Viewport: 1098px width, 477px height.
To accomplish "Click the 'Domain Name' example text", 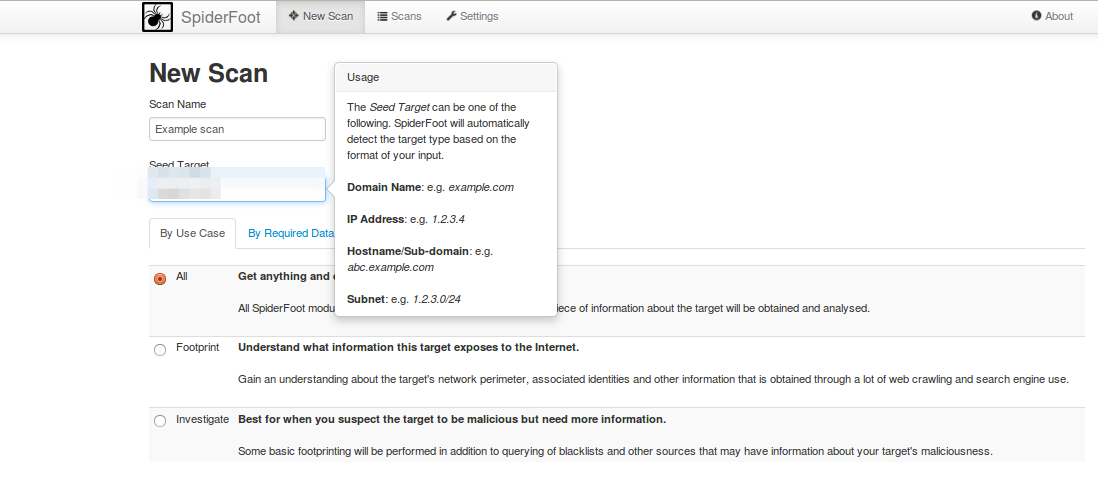I will pos(431,188).
